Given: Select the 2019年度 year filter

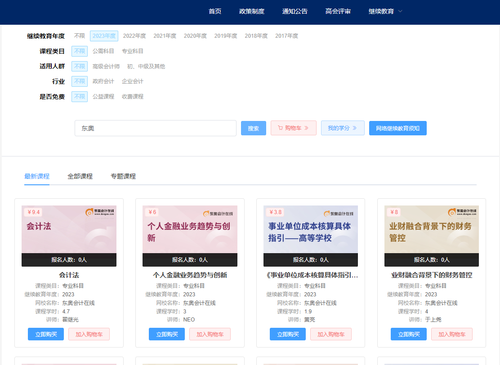Looking at the screenshot, I should [x=226, y=36].
